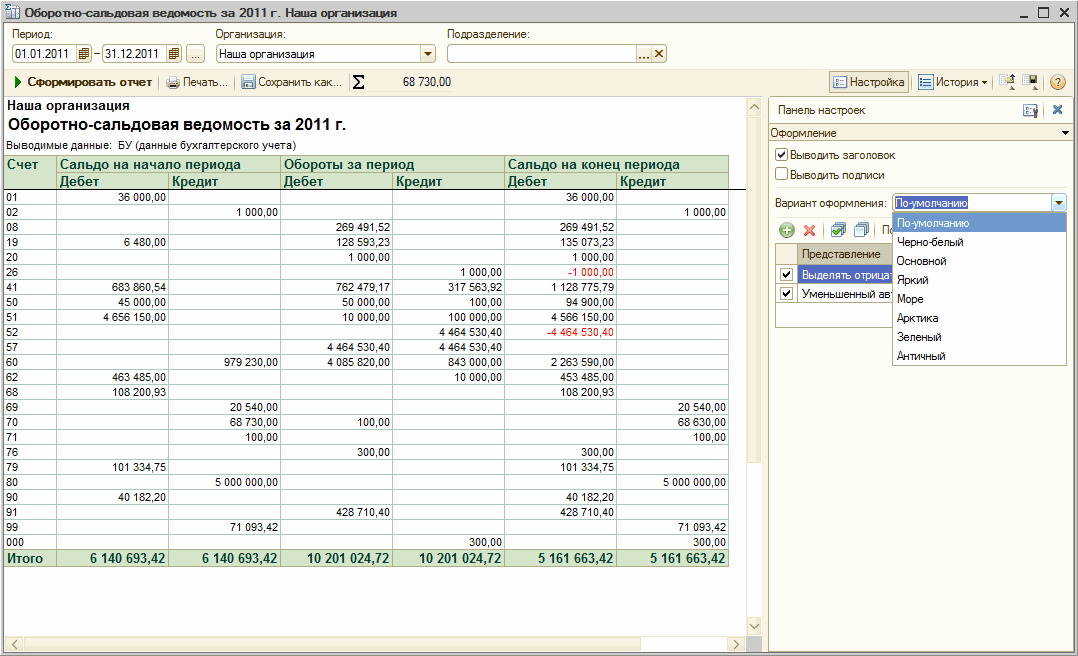Click the green add formatting rule icon
Image resolution: width=1078 pixels, height=656 pixels.
pos(787,230)
